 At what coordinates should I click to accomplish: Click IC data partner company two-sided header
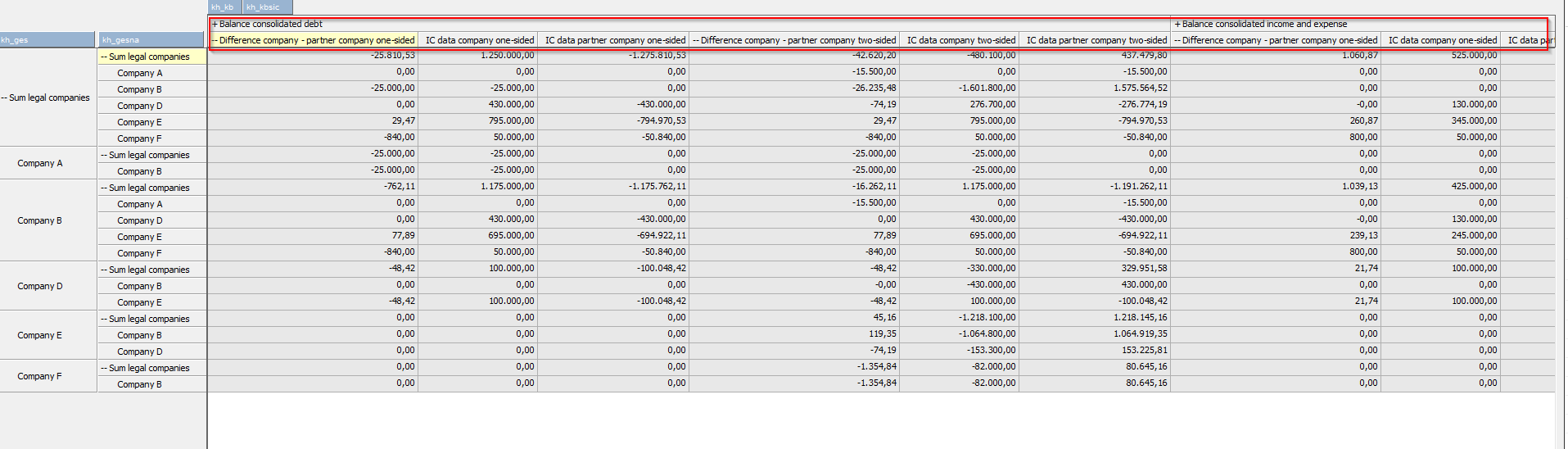point(1096,40)
